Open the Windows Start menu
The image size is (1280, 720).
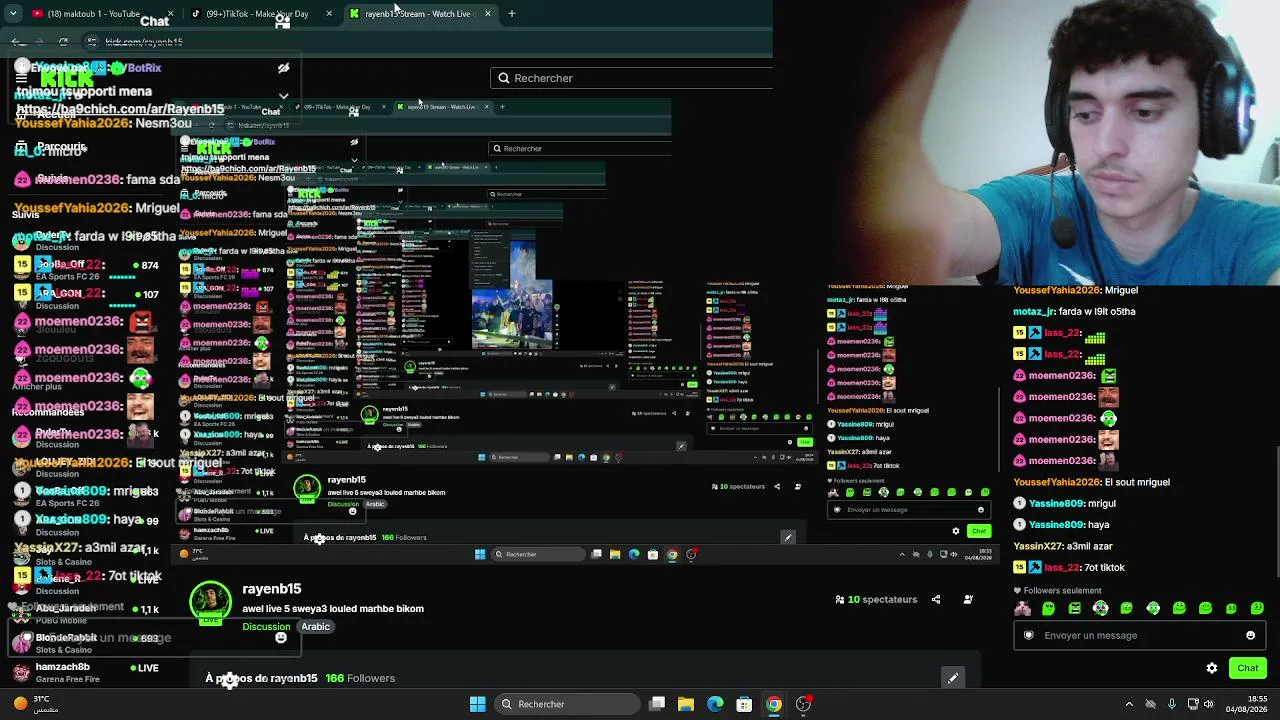point(478,704)
